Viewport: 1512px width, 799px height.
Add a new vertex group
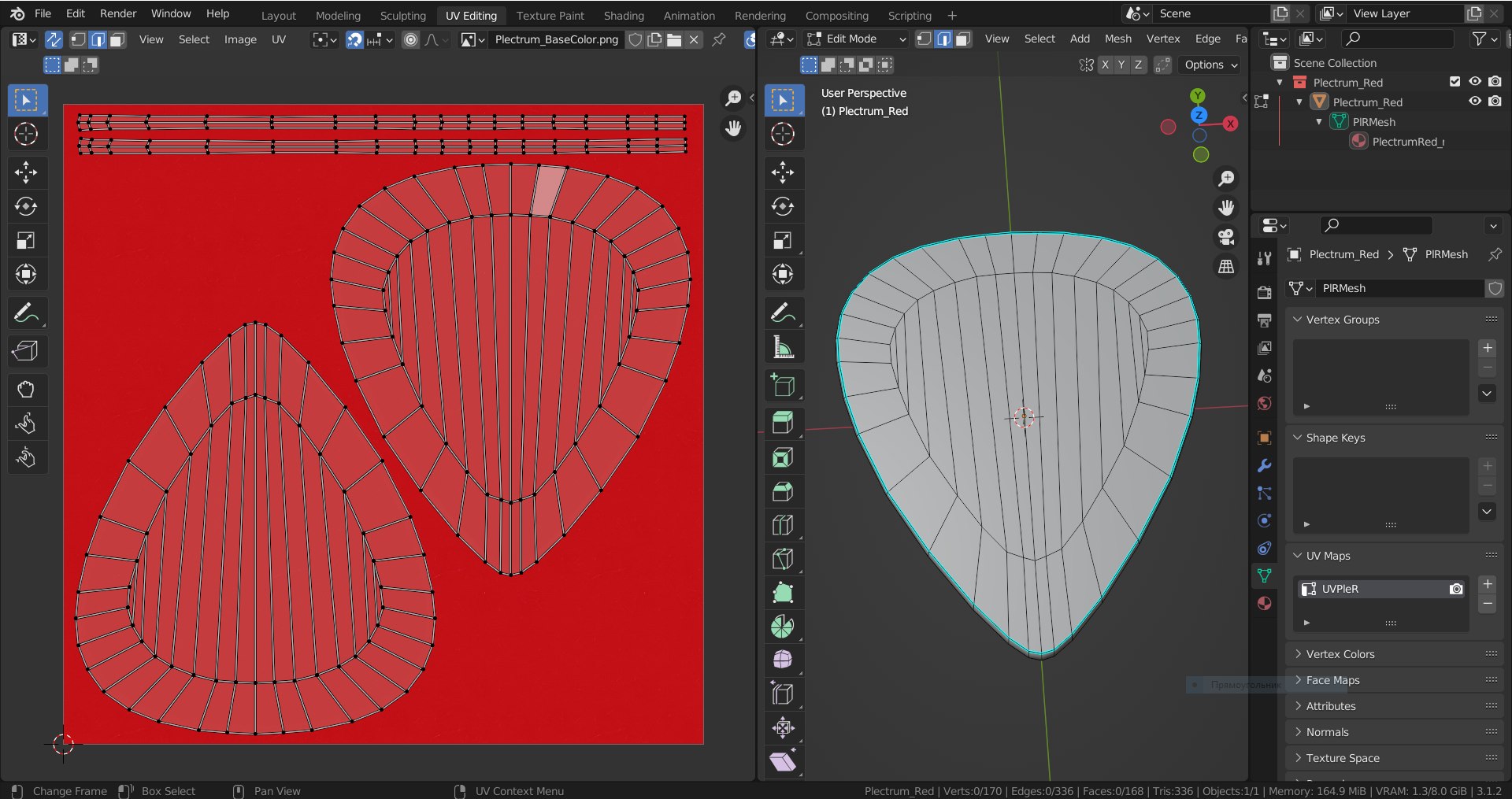[1488, 348]
